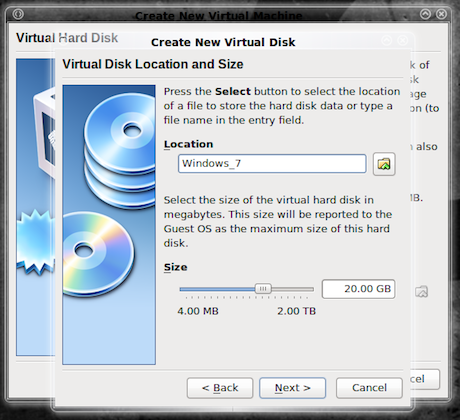Click the Create New Virtual Disk title bar
This screenshot has height=420, width=460.
pos(223,42)
